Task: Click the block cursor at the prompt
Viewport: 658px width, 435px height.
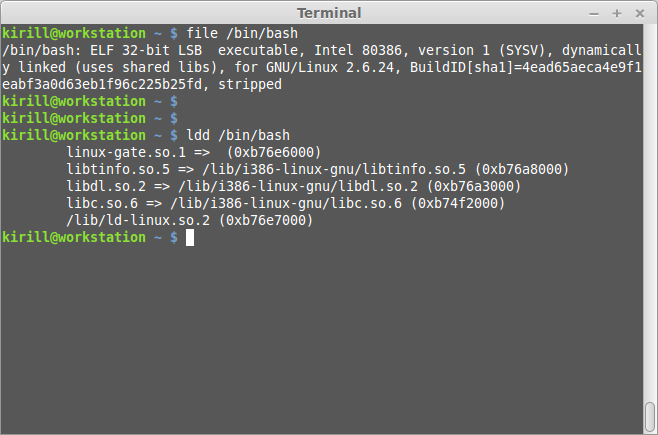Action: pyautogui.click(x=190, y=238)
